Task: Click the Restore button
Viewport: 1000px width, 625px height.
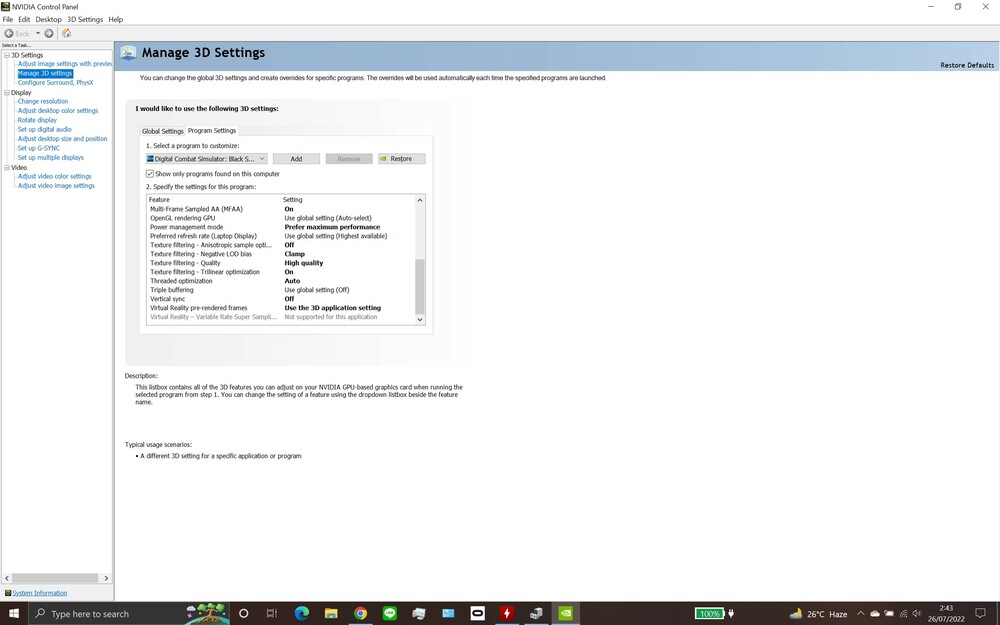Action: point(401,159)
